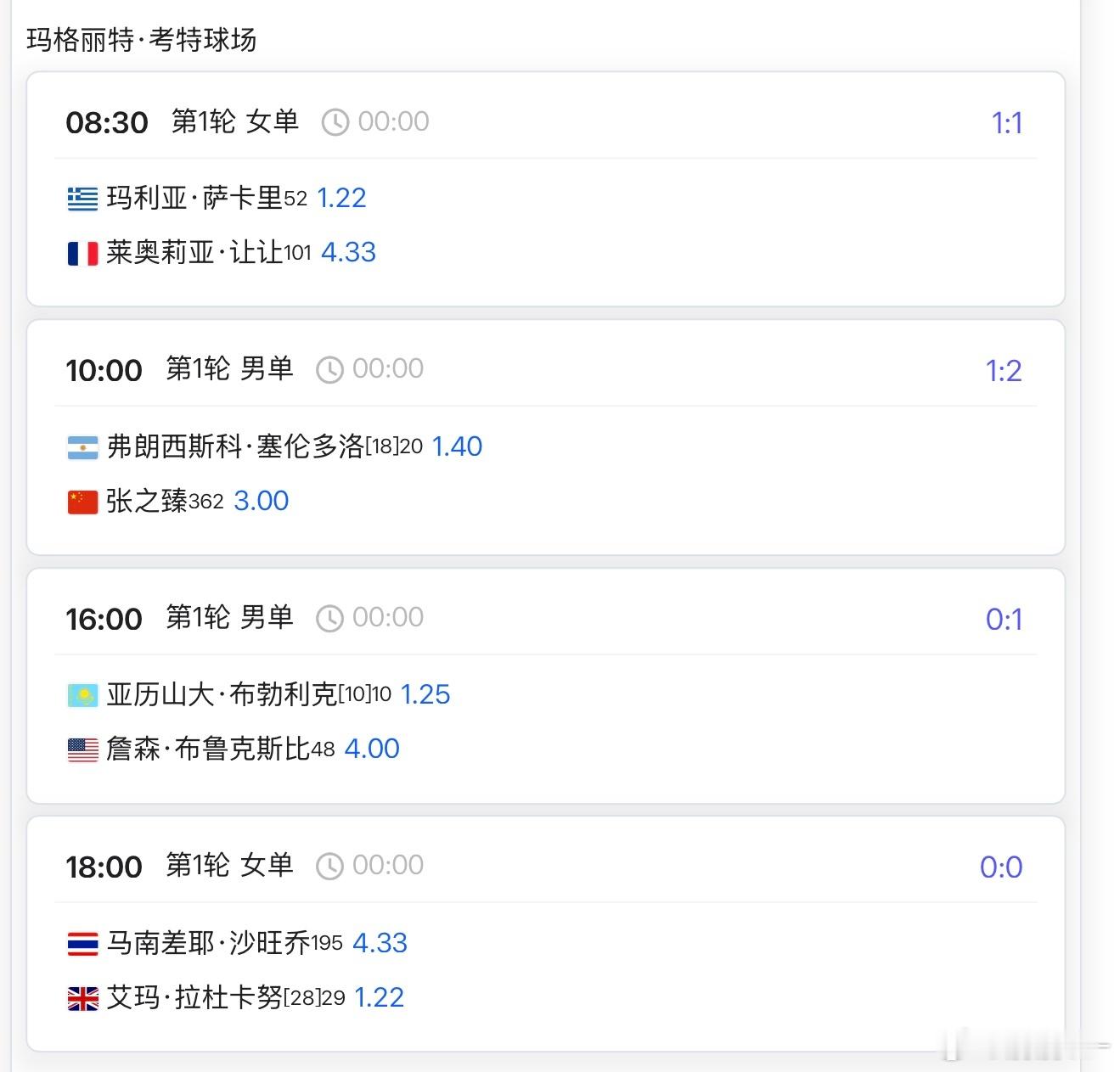Click the clock icon in the 08:30 match
Viewport: 1120px width, 1072px height.
pyautogui.click(x=335, y=122)
